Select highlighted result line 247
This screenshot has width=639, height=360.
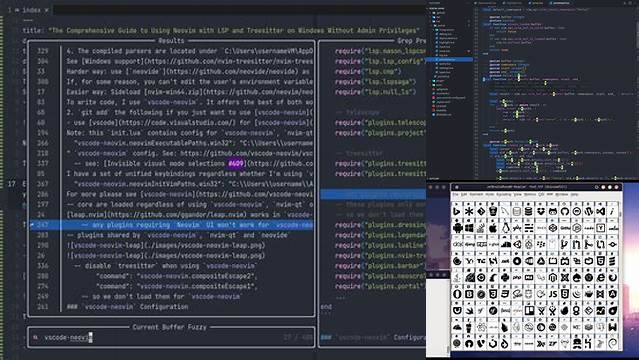click(171, 225)
